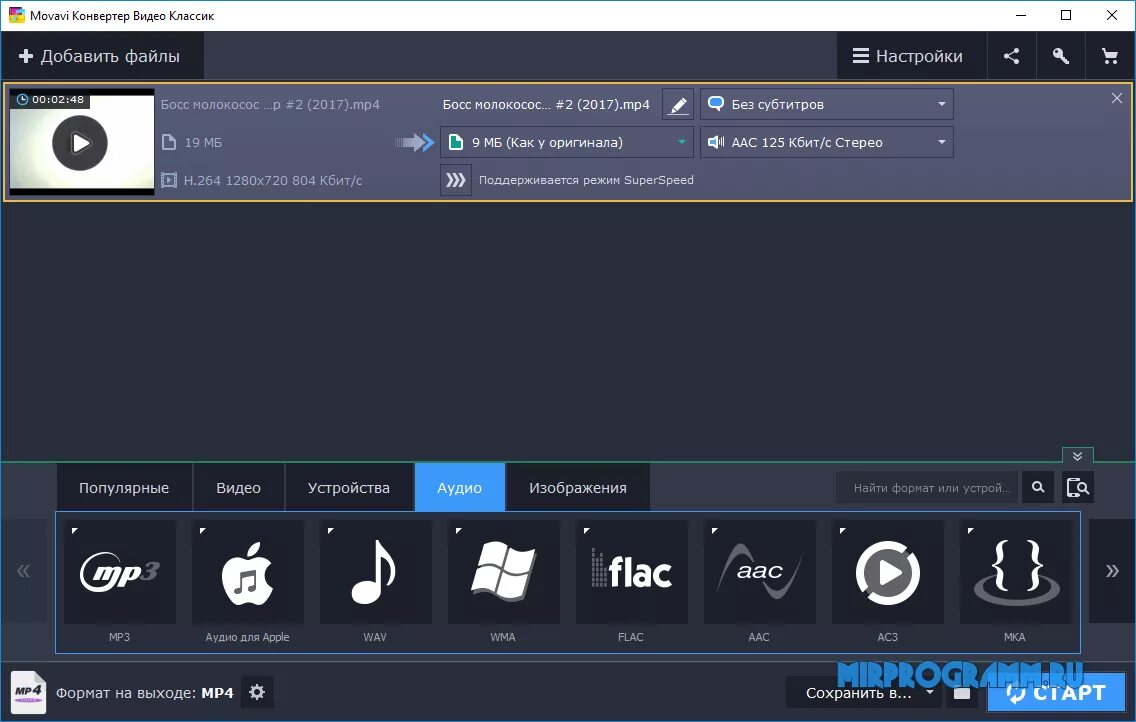Open output size dropdown 9 МБ
The height and width of the screenshot is (722, 1136).
[567, 142]
